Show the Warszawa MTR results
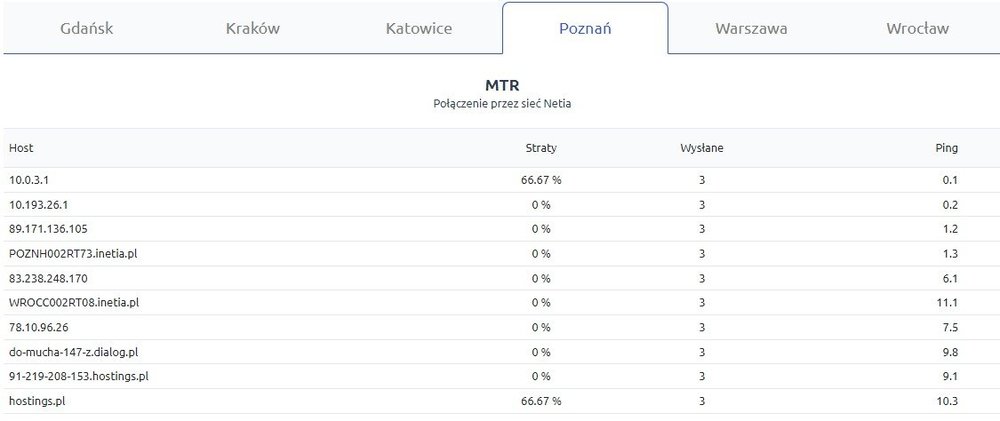Screen dimensions: 1000x421 point(751,28)
